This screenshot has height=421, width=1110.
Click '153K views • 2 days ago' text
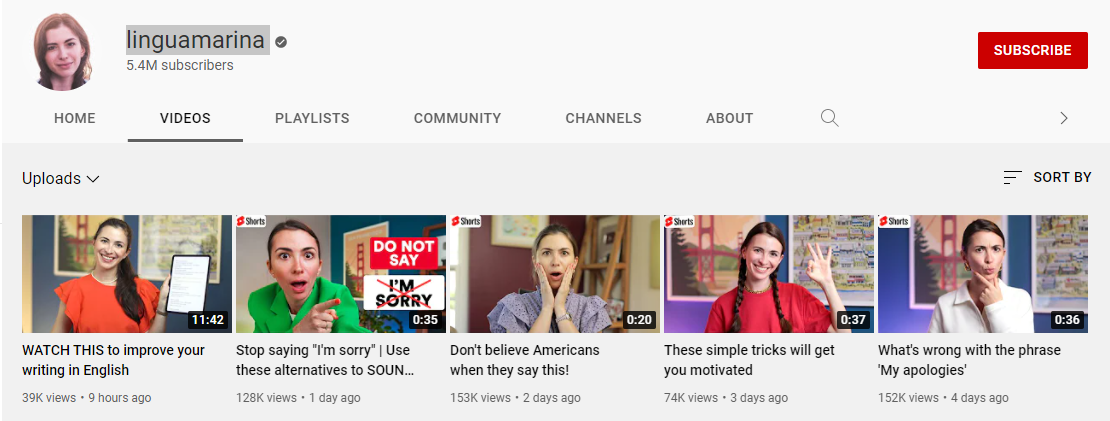tap(515, 398)
